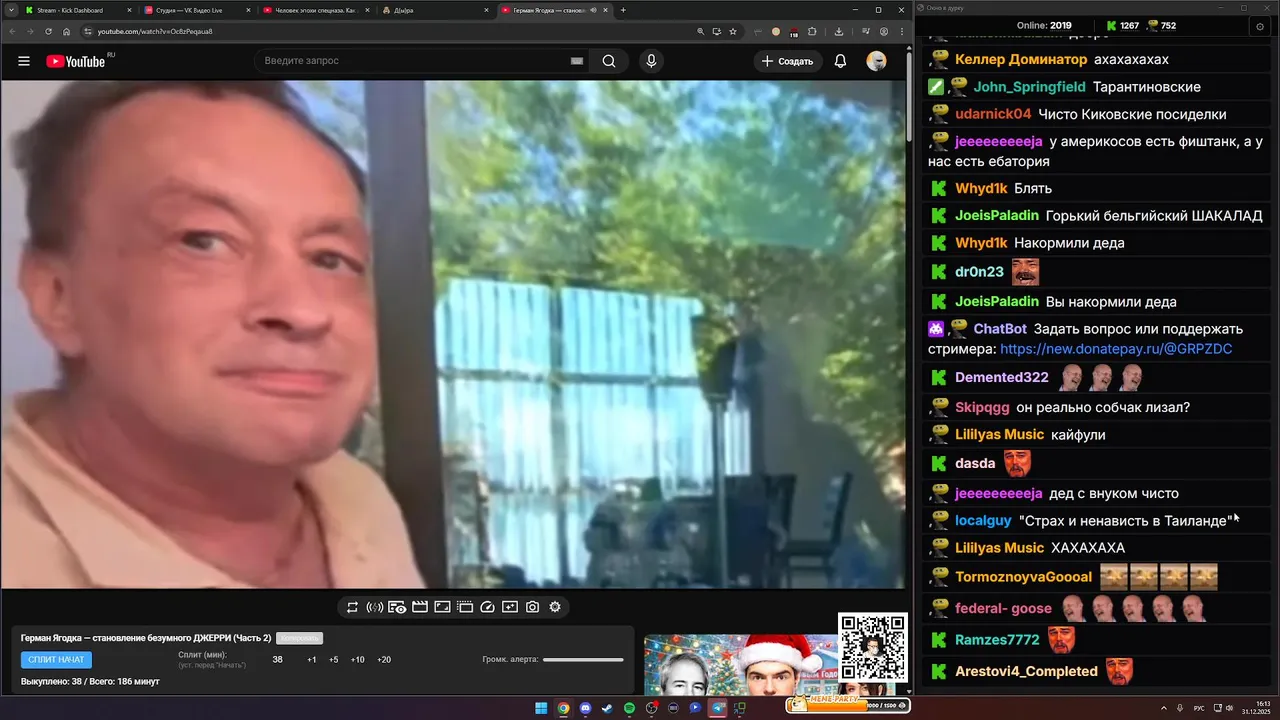Image resolution: width=1280 pixels, height=720 pixels.
Task: Click the picture-in-picture icon in player toolbar
Action: coord(442,607)
